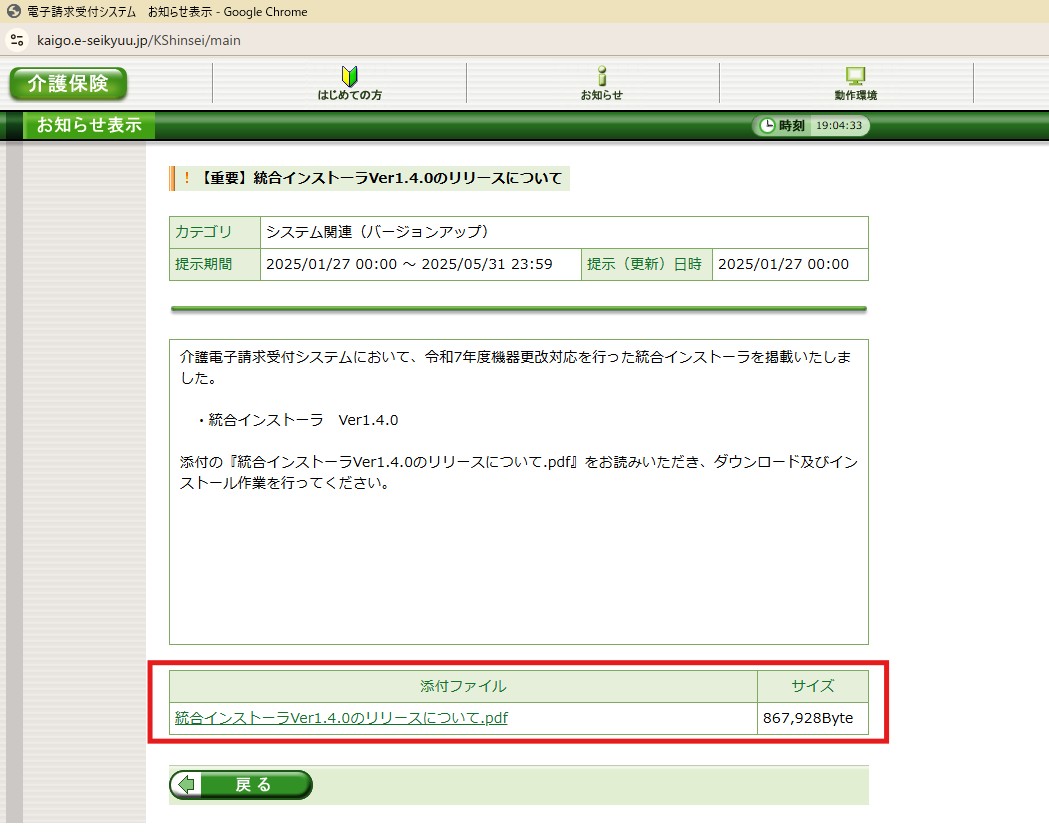Click the orange exclamation mark in heading
The width and height of the screenshot is (1049, 839).
186,179
